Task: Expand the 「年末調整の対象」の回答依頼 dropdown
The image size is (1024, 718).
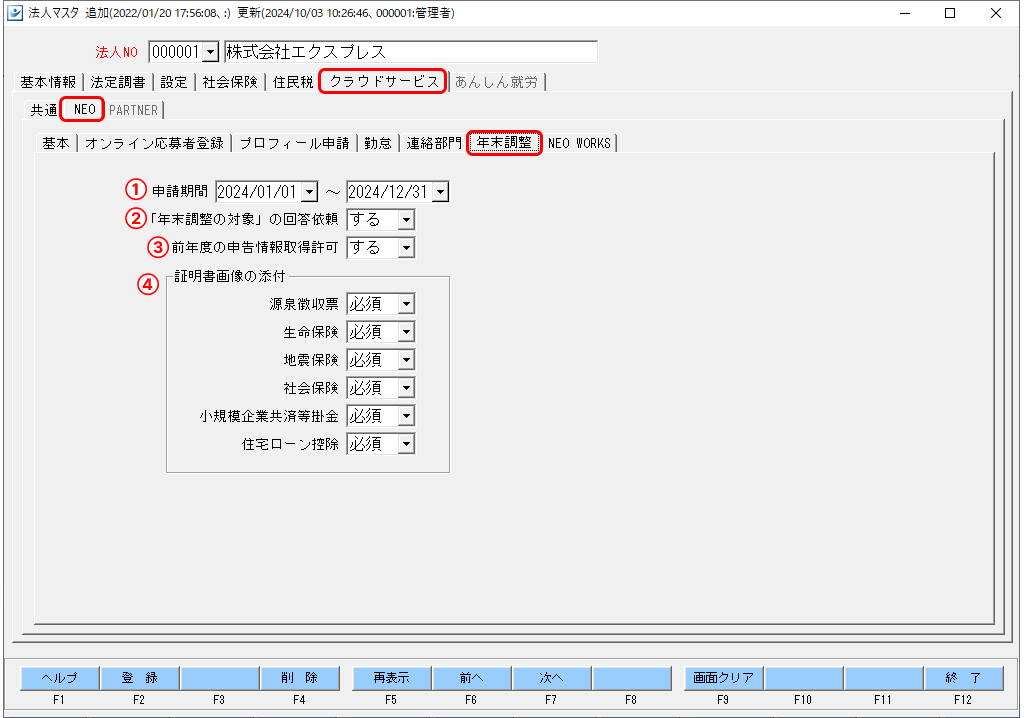Action: pyautogui.click(x=406, y=220)
